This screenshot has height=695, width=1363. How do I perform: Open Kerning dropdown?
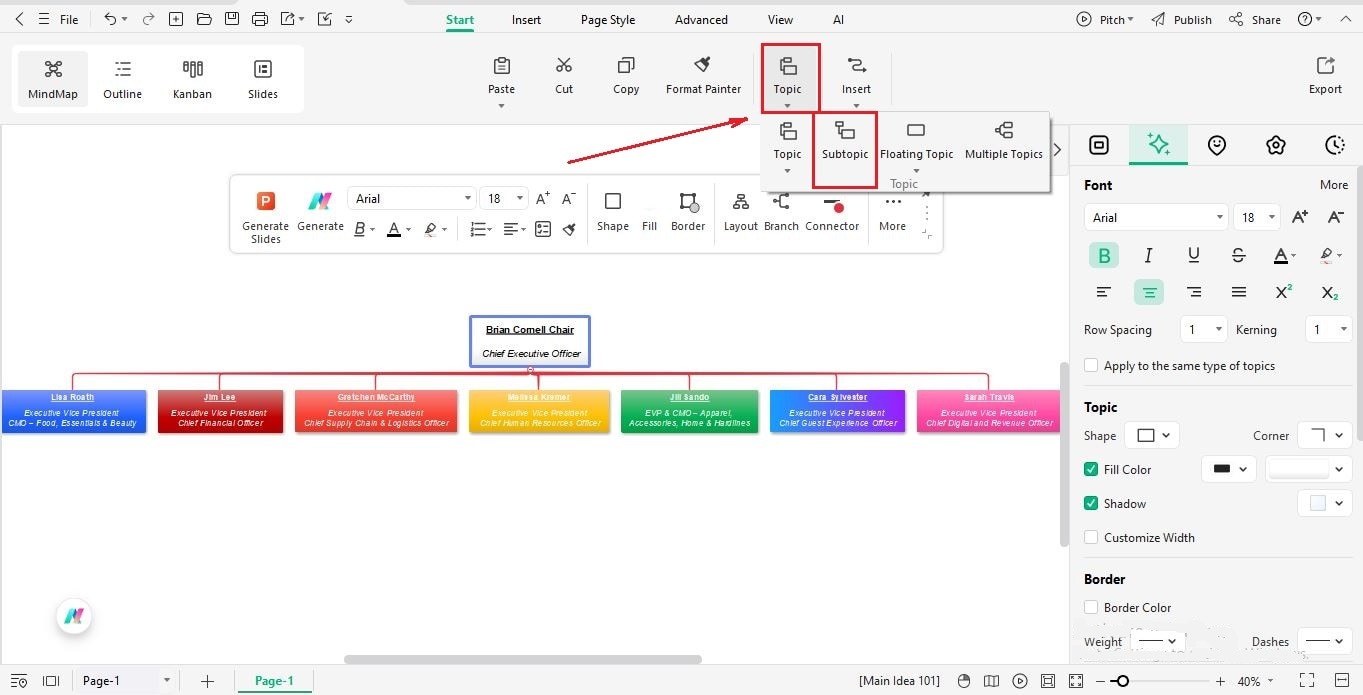1329,329
